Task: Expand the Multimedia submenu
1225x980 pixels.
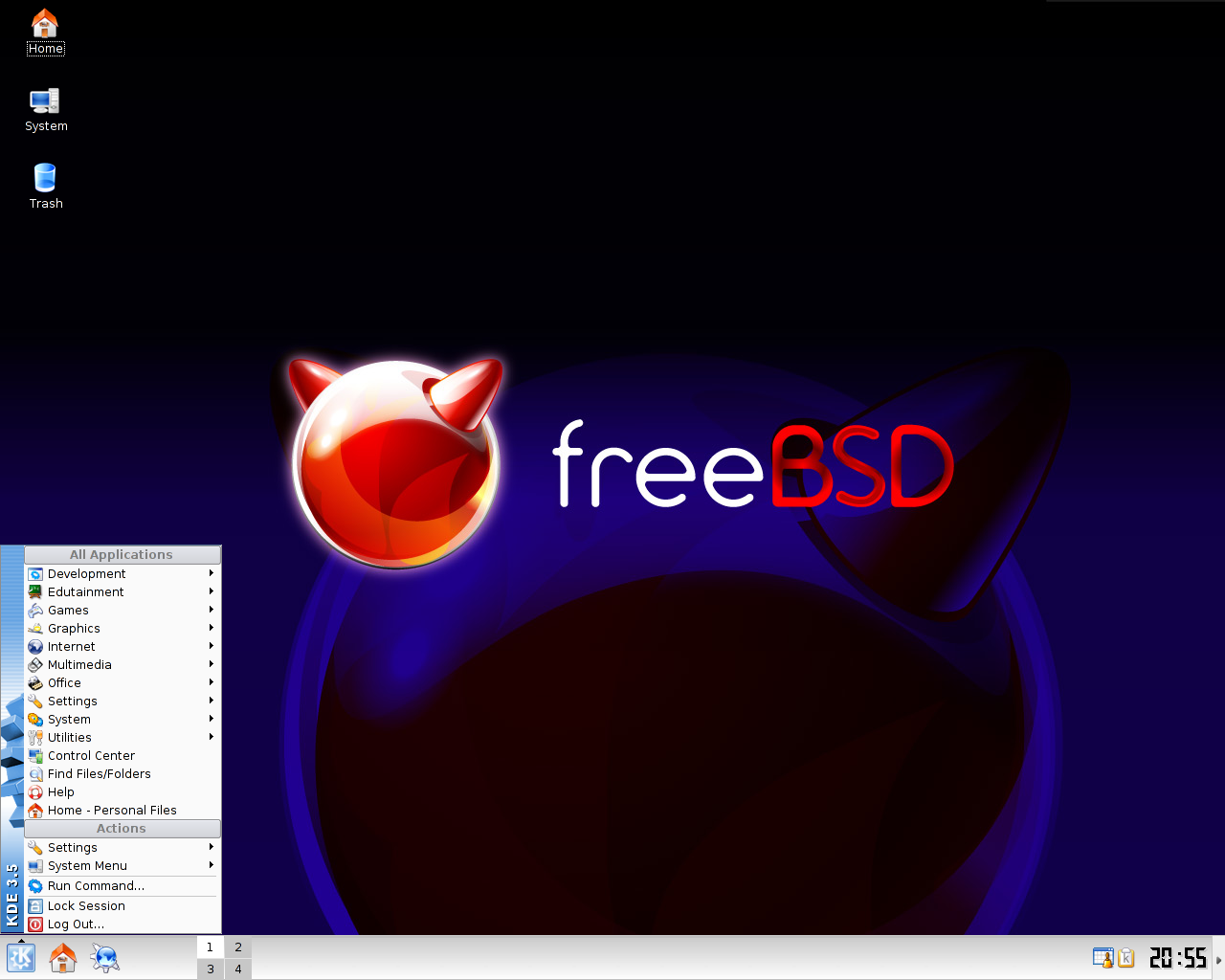Action: point(122,665)
